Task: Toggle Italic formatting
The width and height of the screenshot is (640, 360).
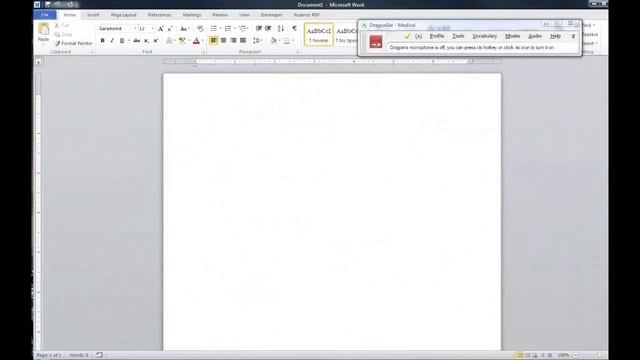Action: click(112, 40)
